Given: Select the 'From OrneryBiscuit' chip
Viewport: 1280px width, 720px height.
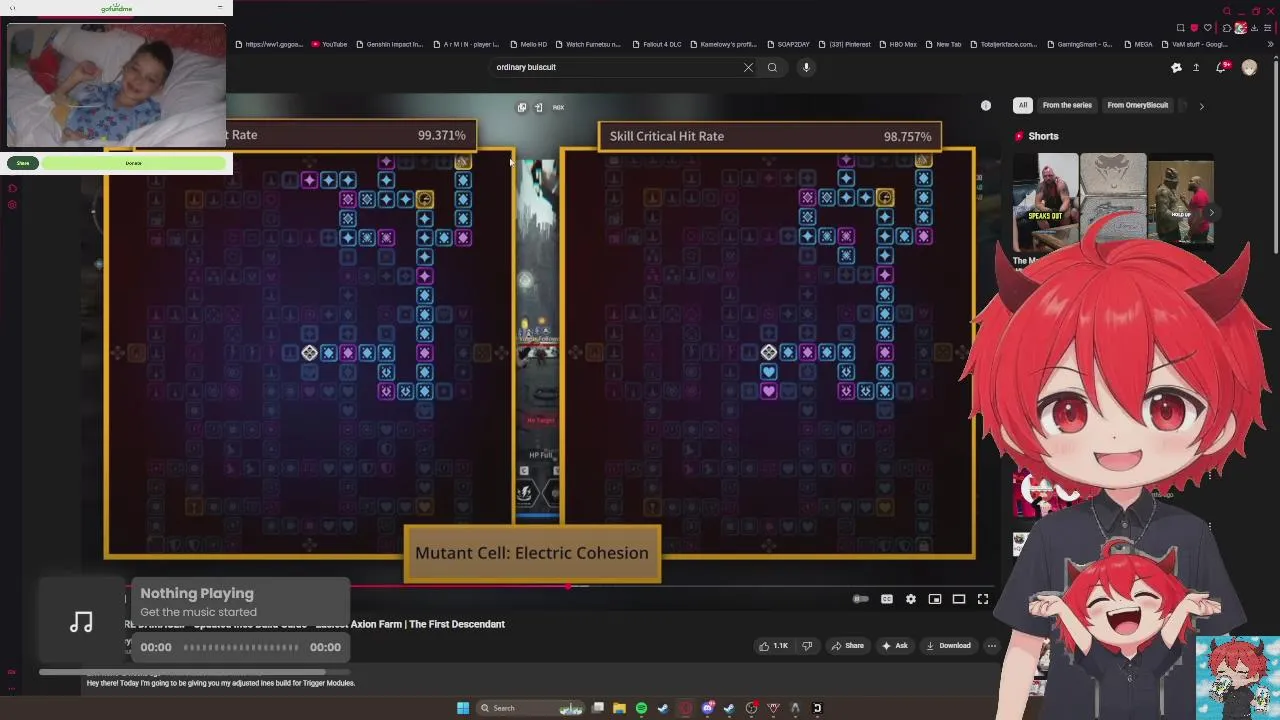Looking at the screenshot, I should [1137, 105].
